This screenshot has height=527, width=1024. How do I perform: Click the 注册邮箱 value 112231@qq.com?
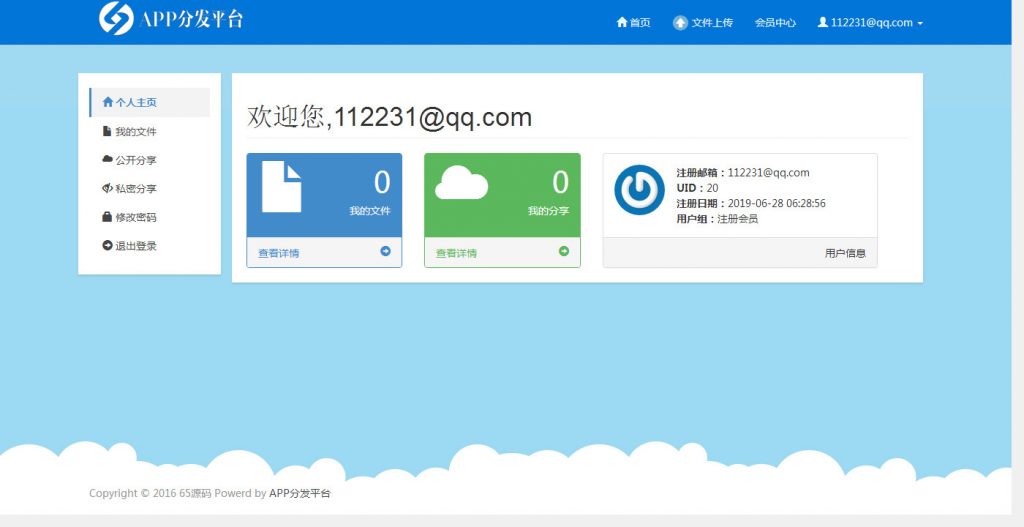769,172
